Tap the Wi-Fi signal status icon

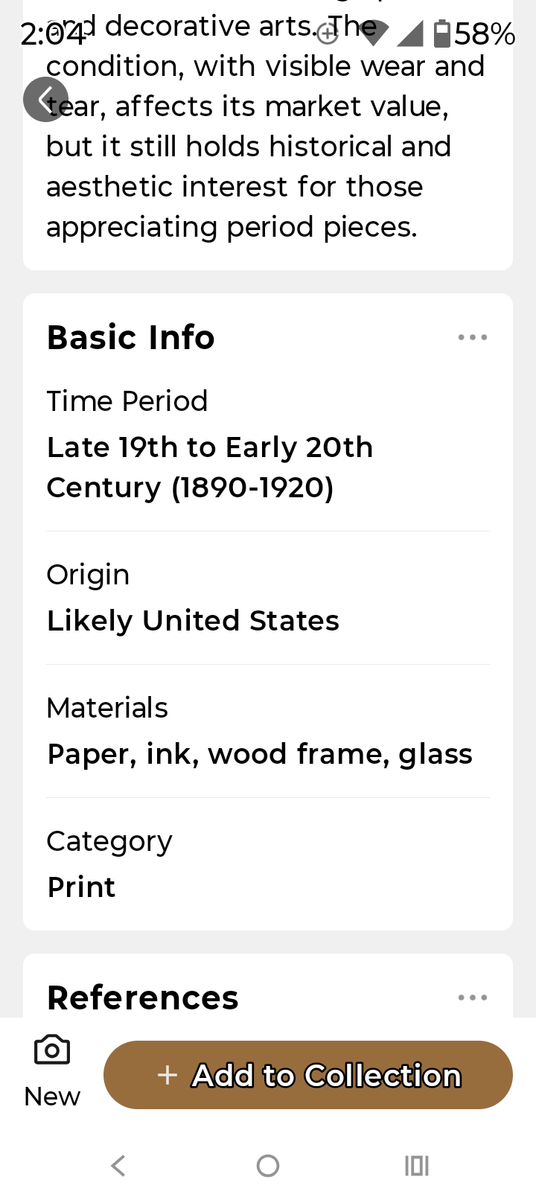pos(373,36)
